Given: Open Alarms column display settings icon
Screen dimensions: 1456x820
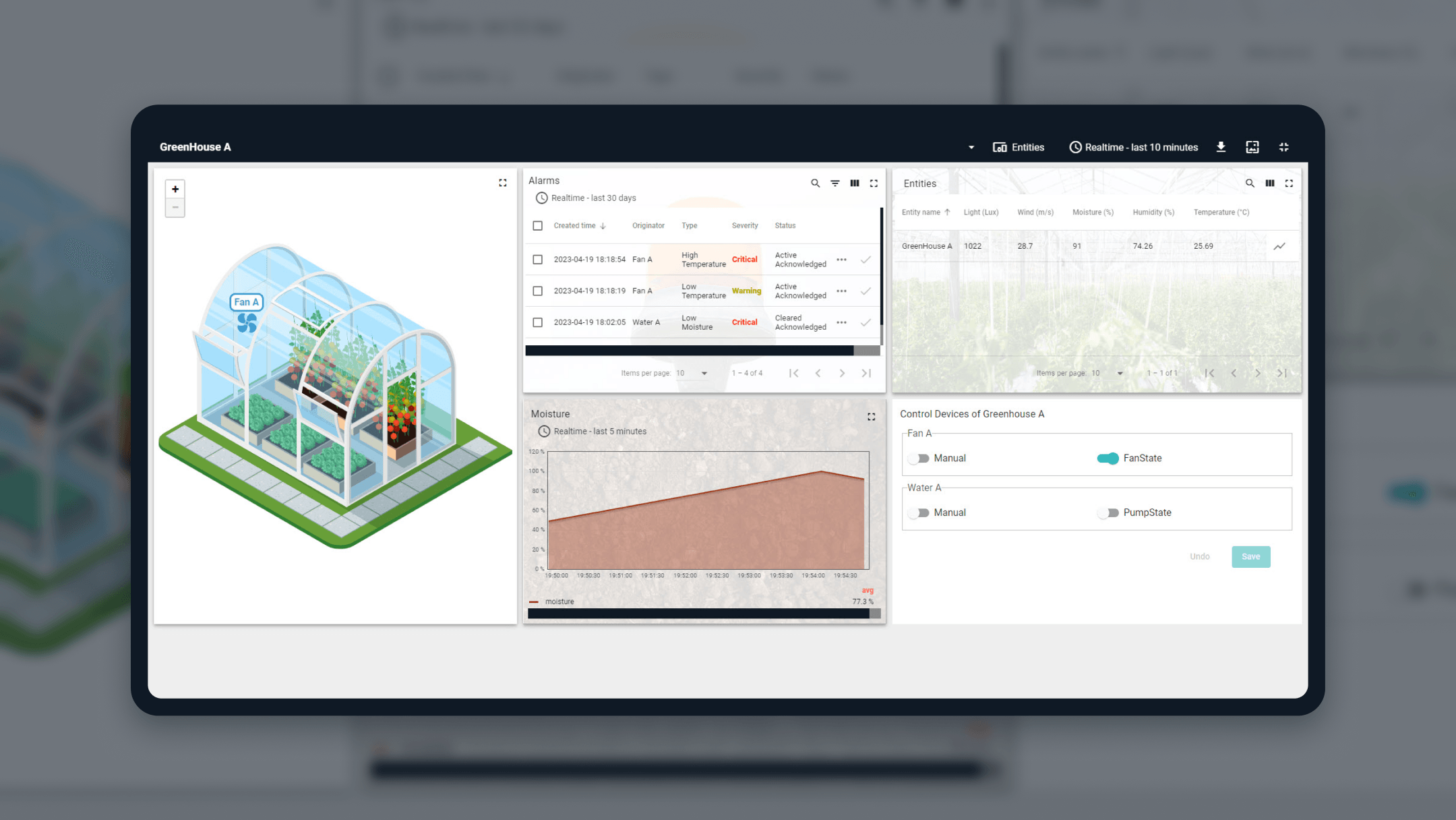Looking at the screenshot, I should pyautogui.click(x=854, y=183).
